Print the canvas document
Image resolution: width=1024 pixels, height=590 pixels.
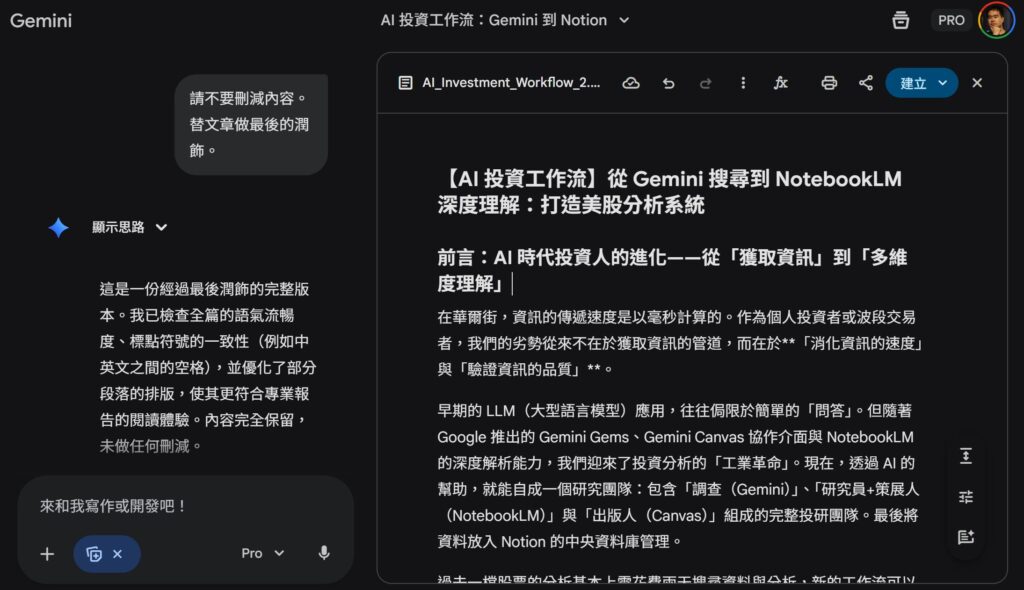(829, 83)
